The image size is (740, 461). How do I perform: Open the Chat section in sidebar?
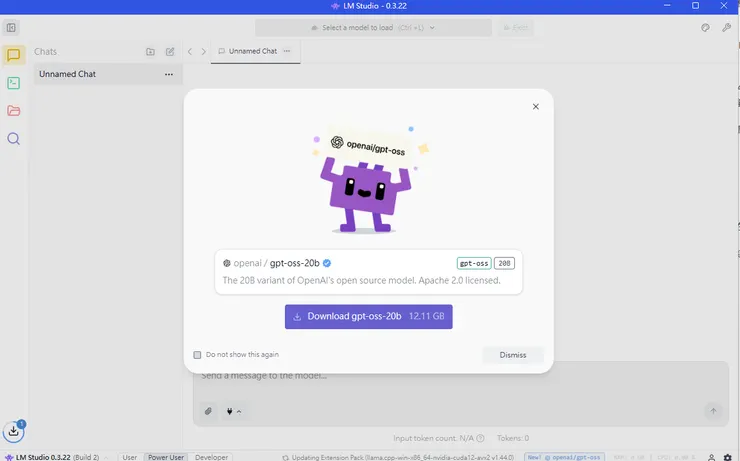pyautogui.click(x=13, y=55)
